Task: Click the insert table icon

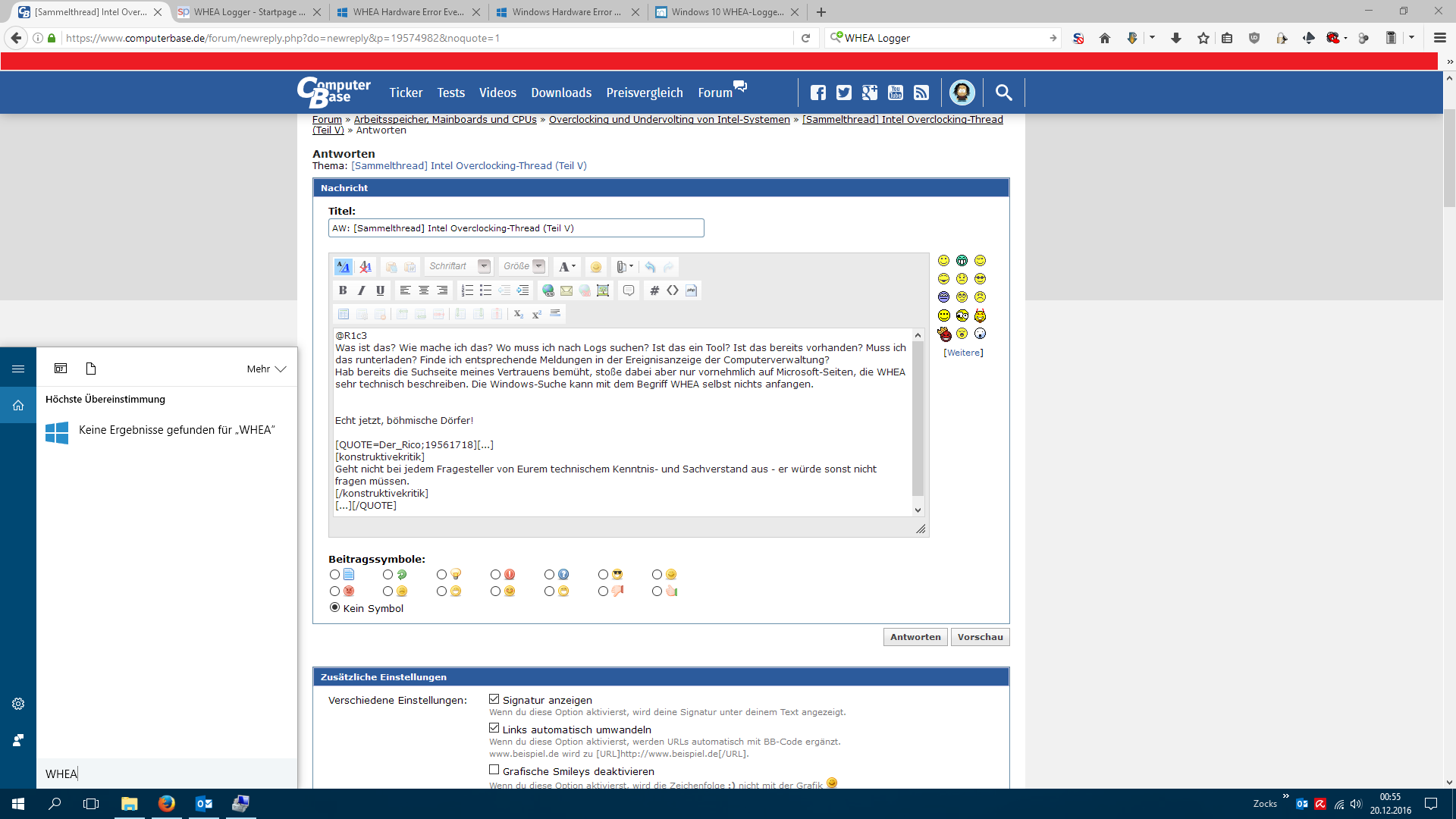Action: pos(344,314)
